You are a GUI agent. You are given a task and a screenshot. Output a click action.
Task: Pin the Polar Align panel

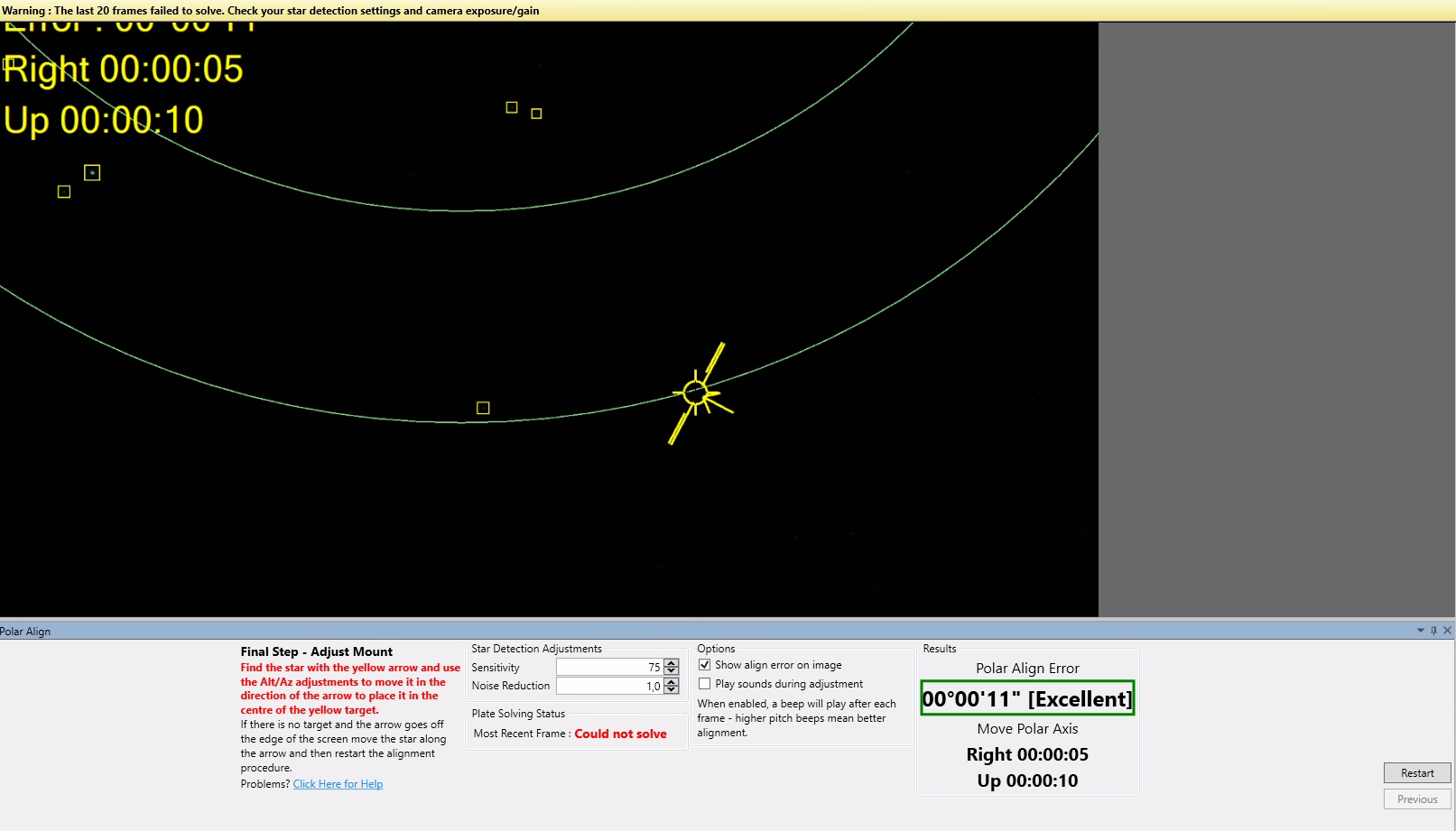(x=1433, y=631)
